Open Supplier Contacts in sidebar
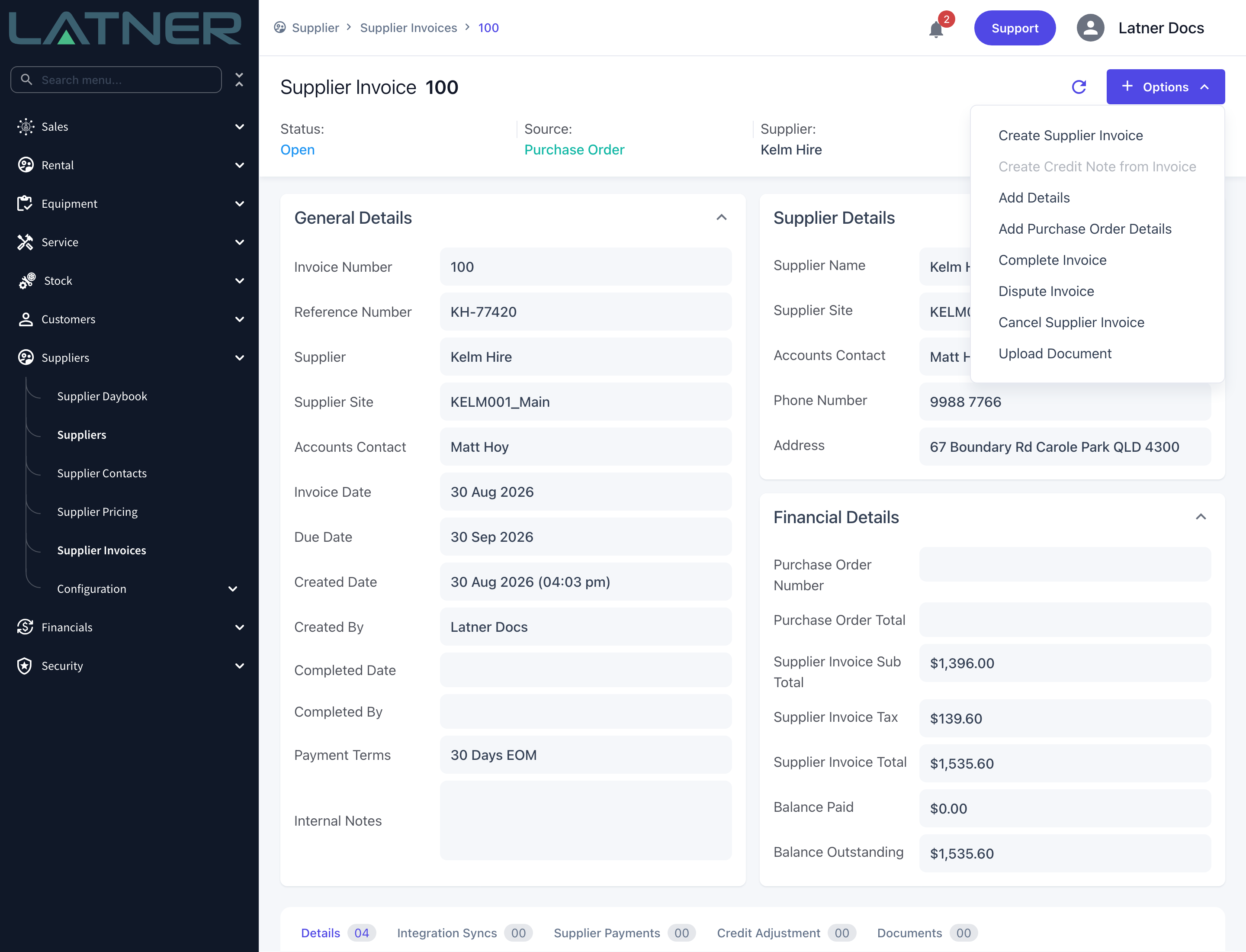 pos(102,473)
